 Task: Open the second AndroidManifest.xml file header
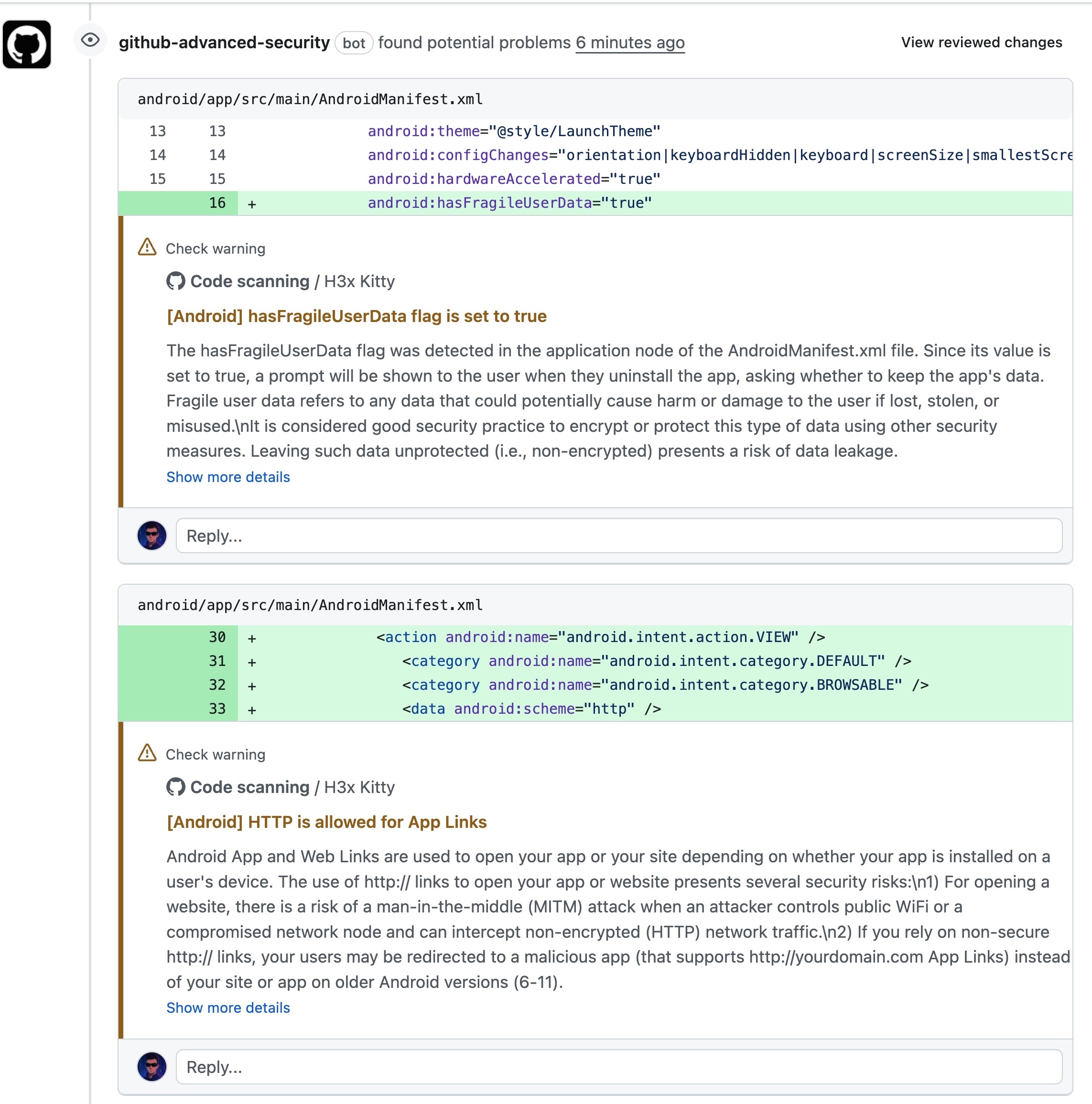click(309, 605)
